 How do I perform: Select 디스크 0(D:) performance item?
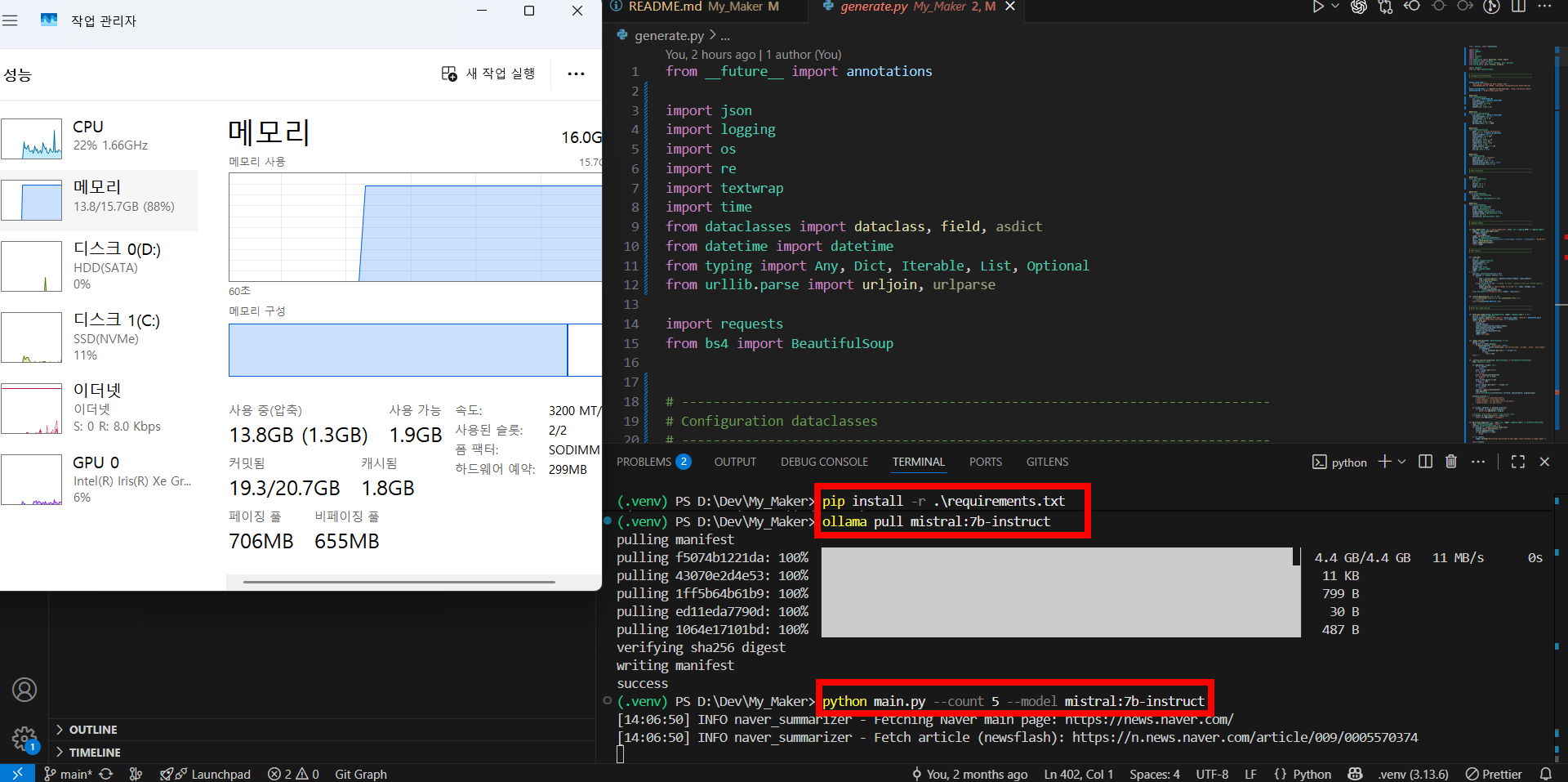(x=99, y=266)
